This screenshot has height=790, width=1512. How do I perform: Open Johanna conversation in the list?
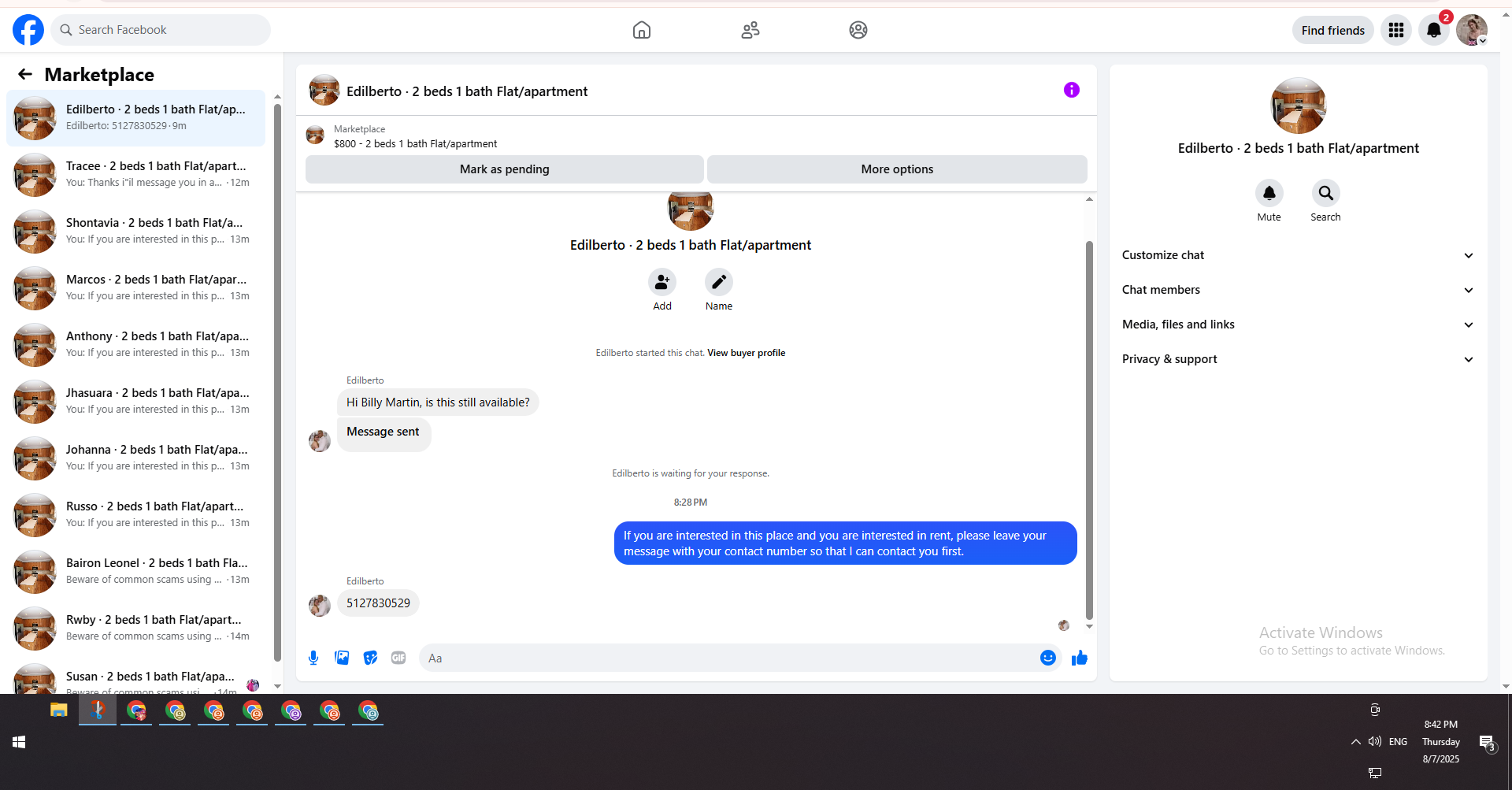coord(136,458)
